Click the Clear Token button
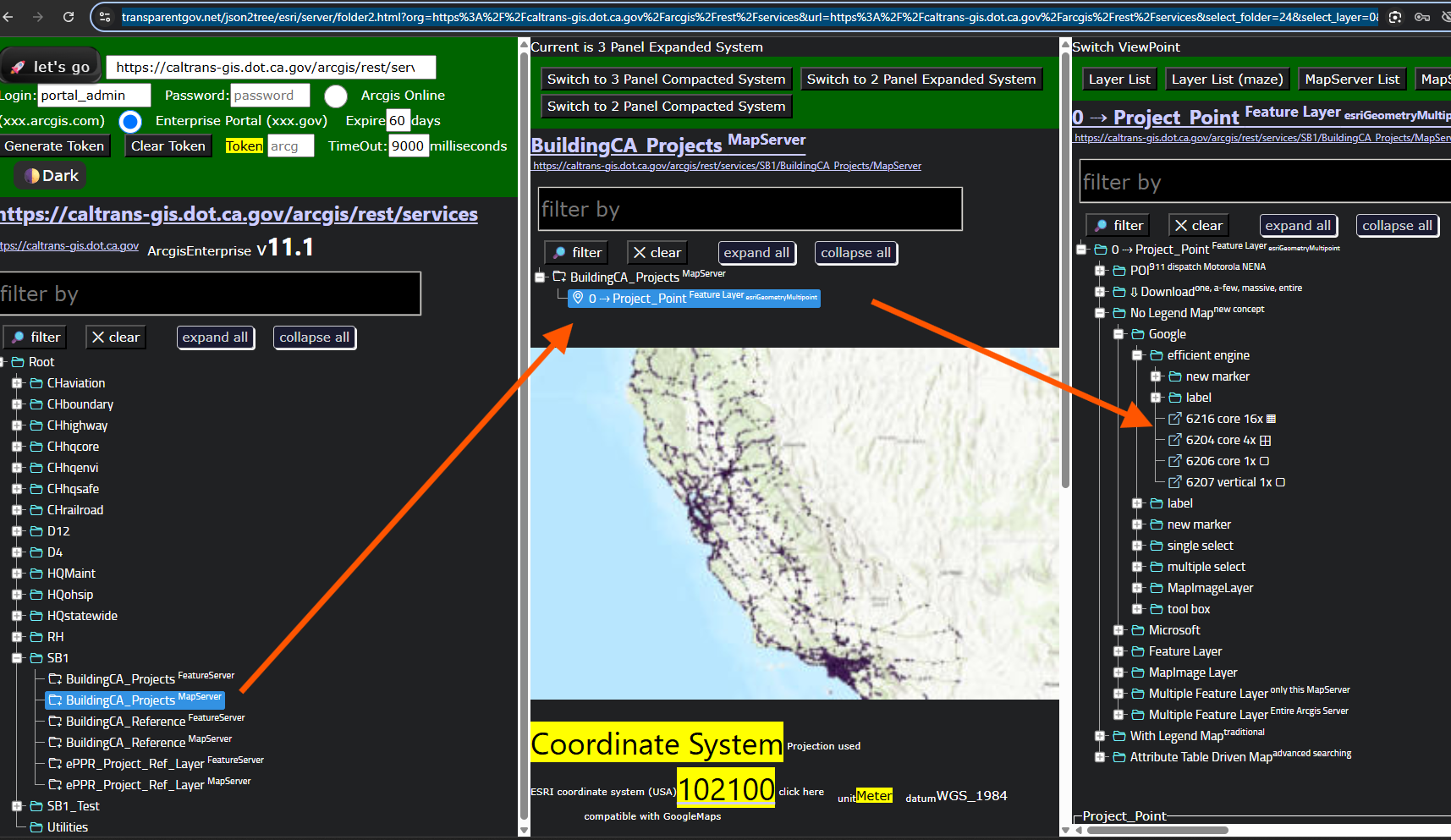 (x=168, y=146)
